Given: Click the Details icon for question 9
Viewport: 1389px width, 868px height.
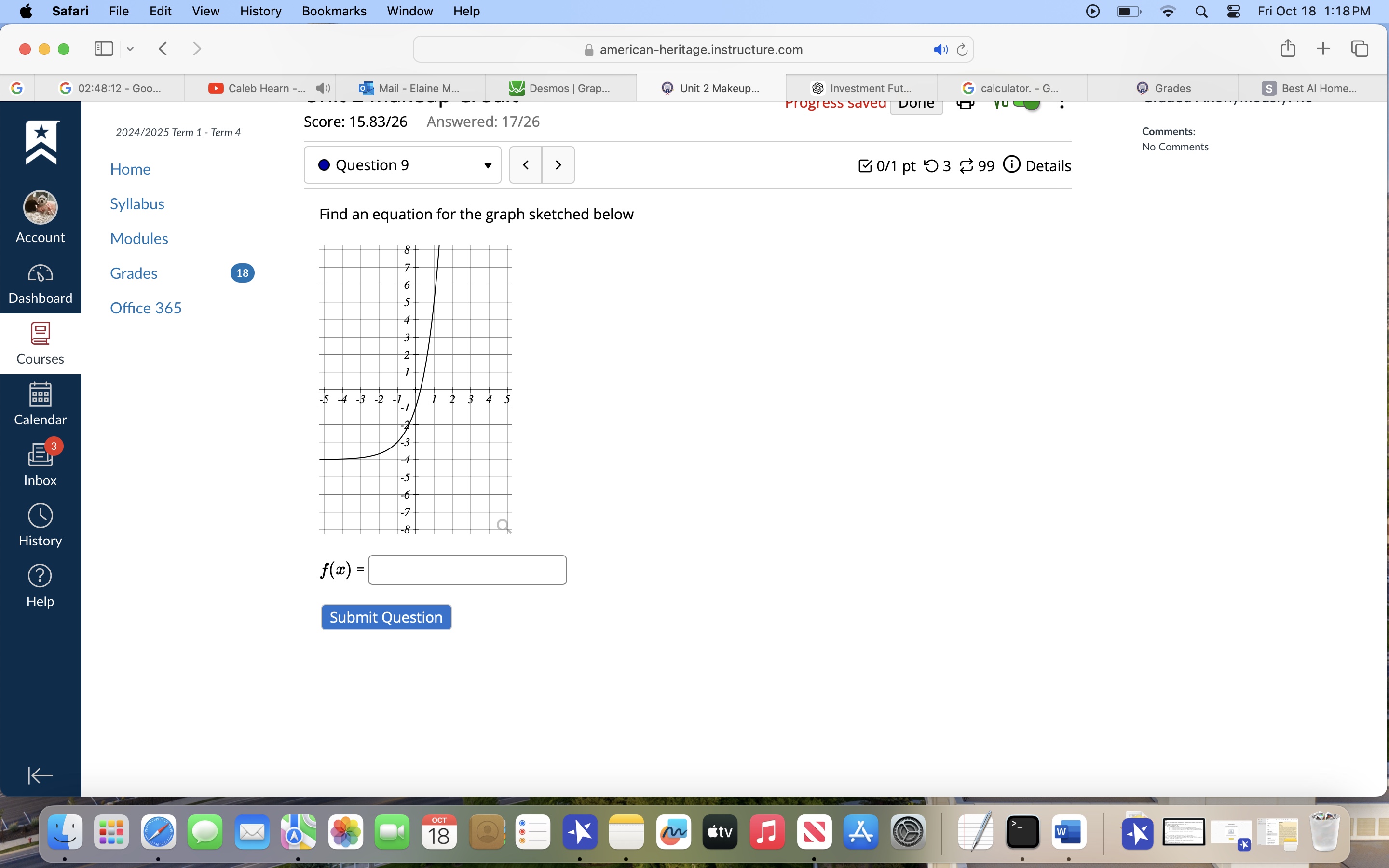Looking at the screenshot, I should (x=1014, y=165).
